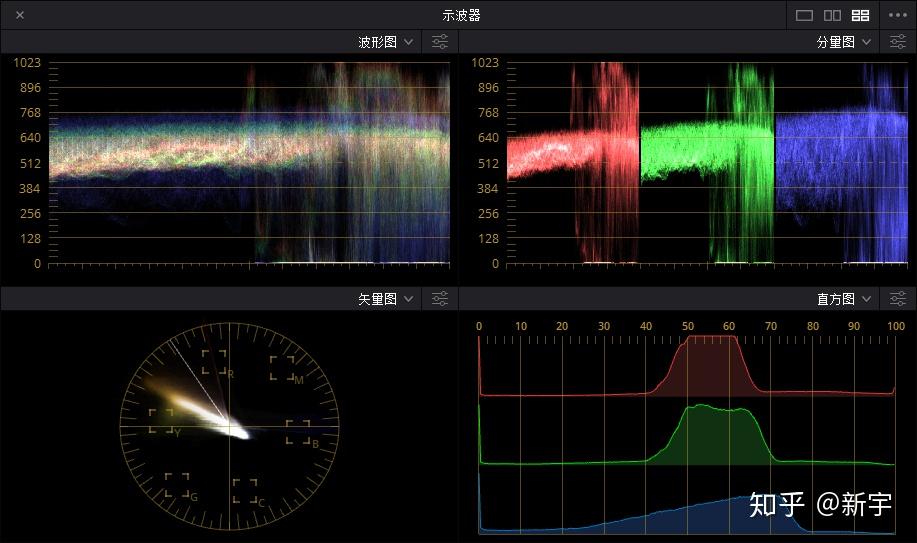Close the 示波器 window with the X
Screen dimensions: 917x543
point(20,15)
